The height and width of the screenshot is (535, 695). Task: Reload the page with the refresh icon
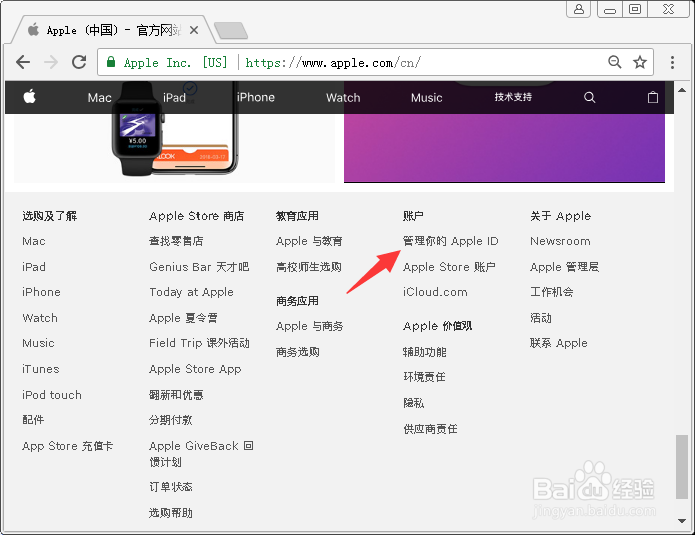(x=79, y=62)
